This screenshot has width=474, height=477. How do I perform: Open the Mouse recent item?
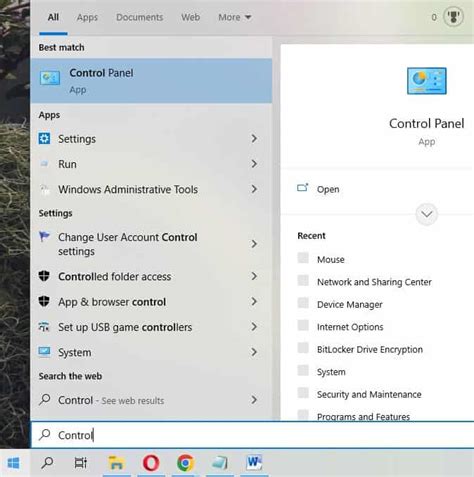(x=331, y=259)
